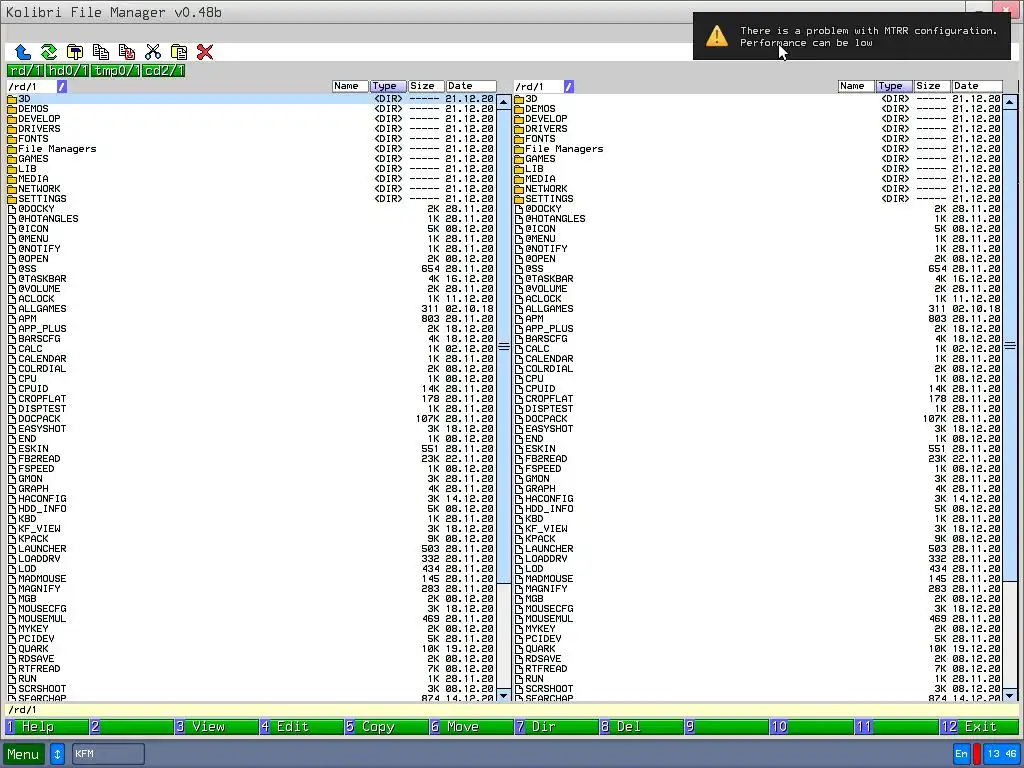
Task: Sort right panel by Type
Action: coord(894,86)
